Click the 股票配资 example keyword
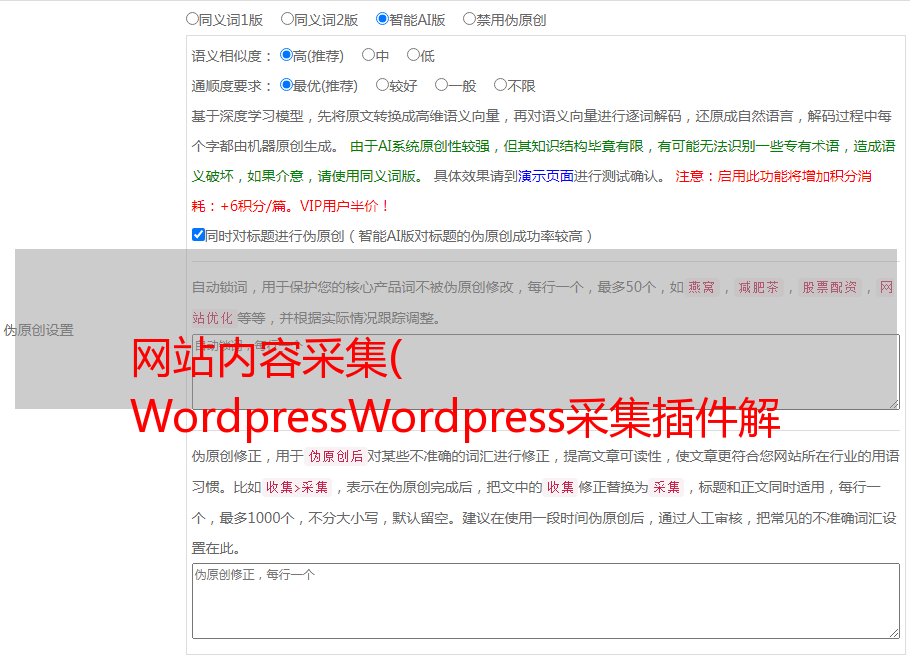The image size is (911, 658). pos(830,287)
